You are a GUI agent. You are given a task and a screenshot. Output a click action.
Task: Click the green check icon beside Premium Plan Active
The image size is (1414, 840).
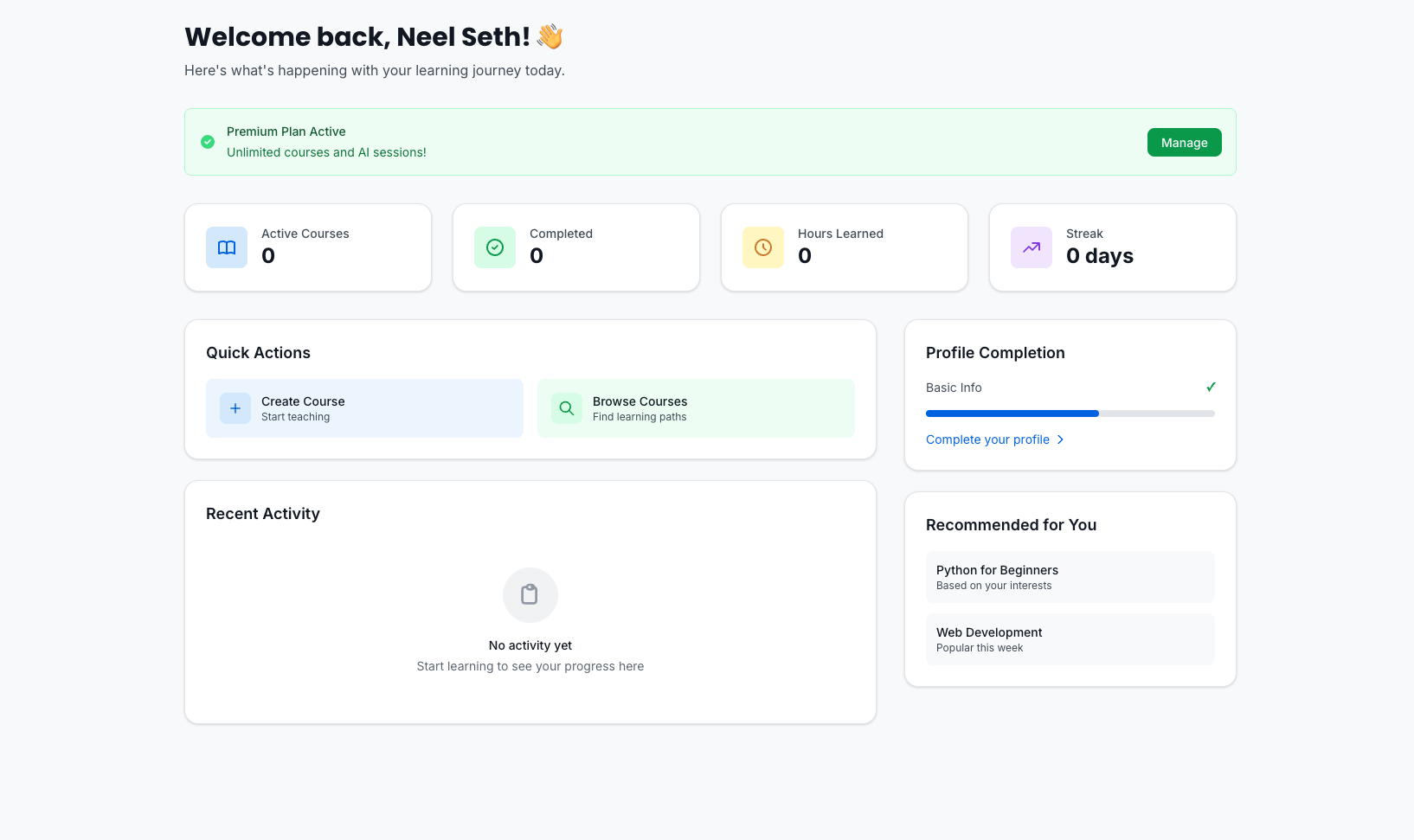pyautogui.click(x=208, y=142)
